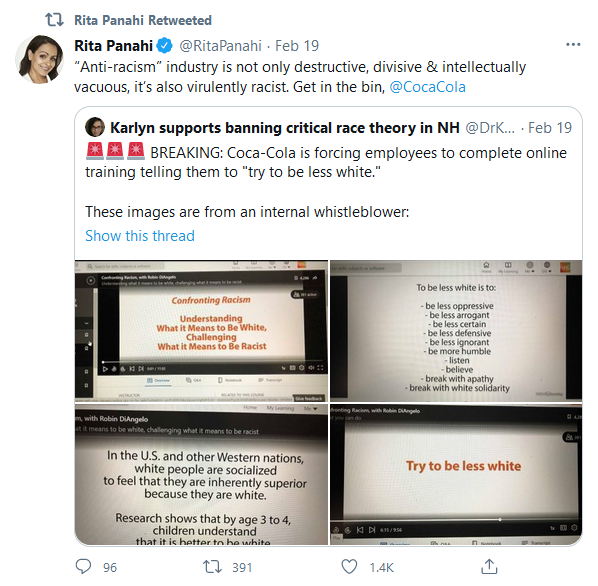Open the share tweet icon
This screenshot has height=586, width=598.
click(x=489, y=566)
